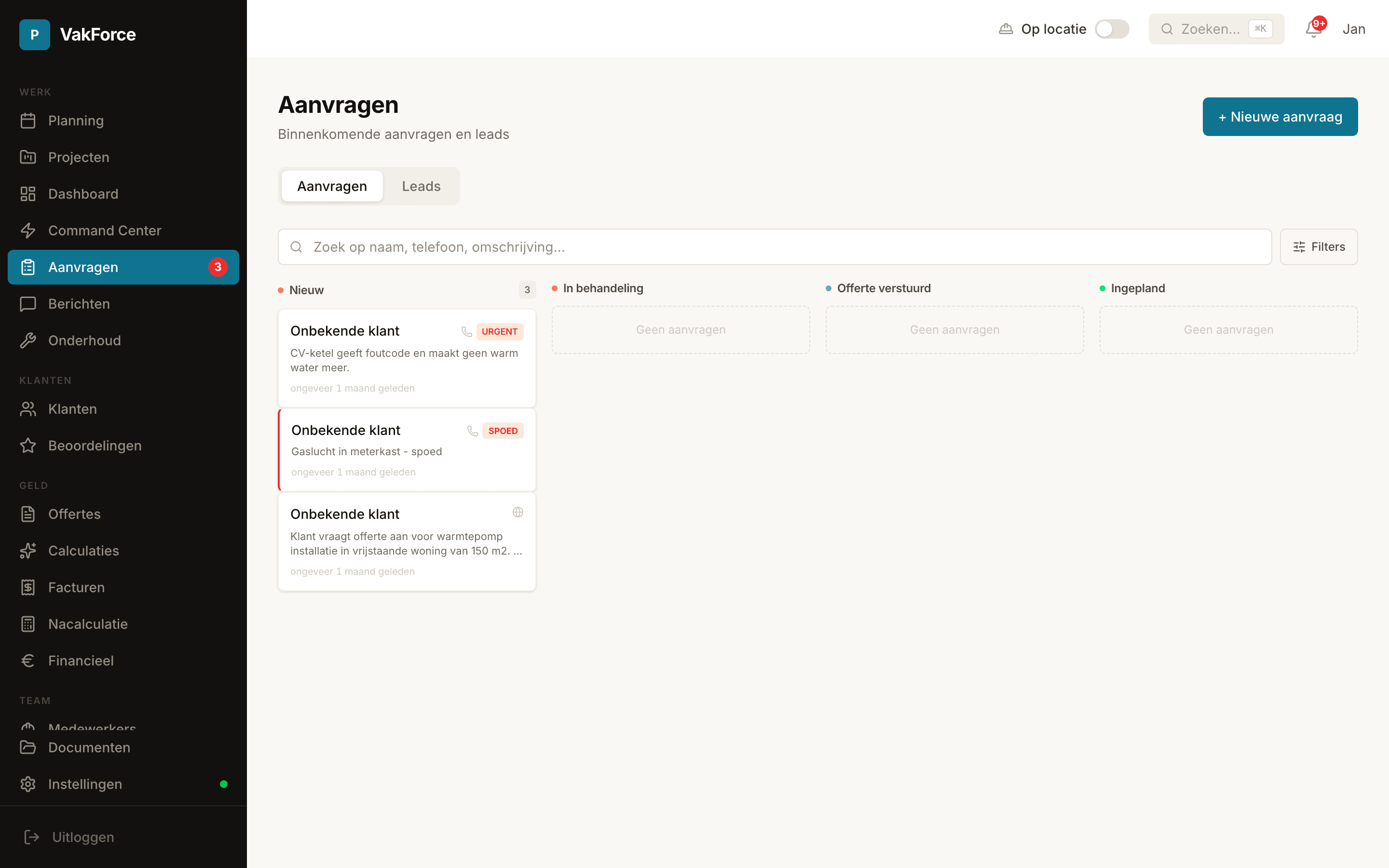Focus the Zoek op naam, telefoon field
The height and width of the screenshot is (868, 1389).
[775, 247]
